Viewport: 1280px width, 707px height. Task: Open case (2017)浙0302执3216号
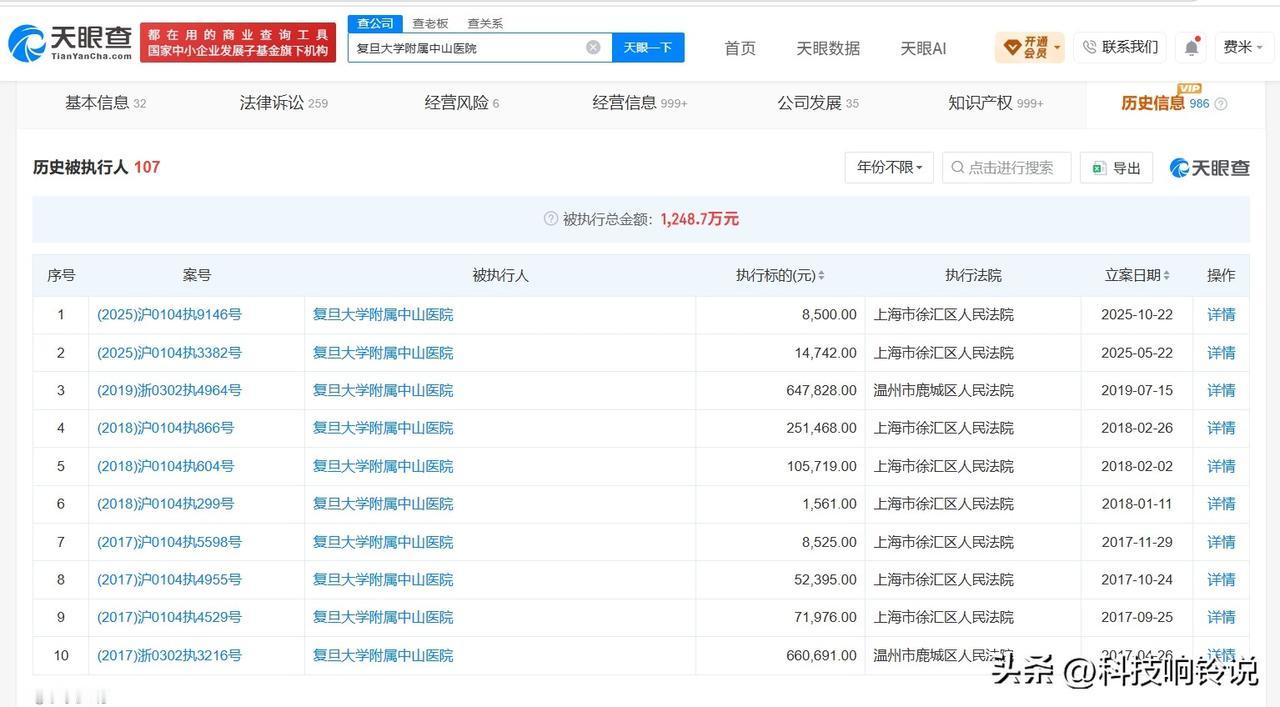[169, 655]
